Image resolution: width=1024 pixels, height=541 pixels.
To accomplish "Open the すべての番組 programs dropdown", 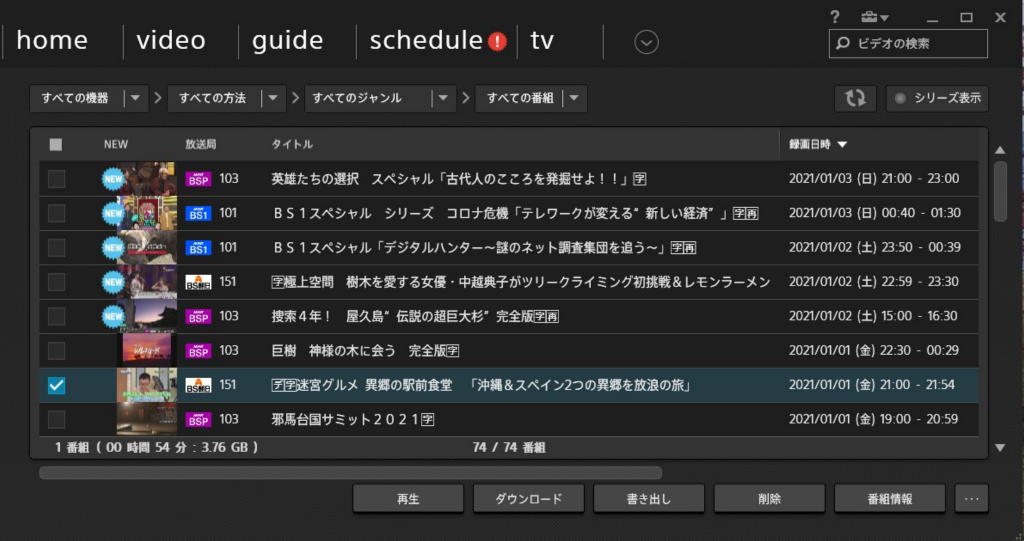I will pos(574,98).
